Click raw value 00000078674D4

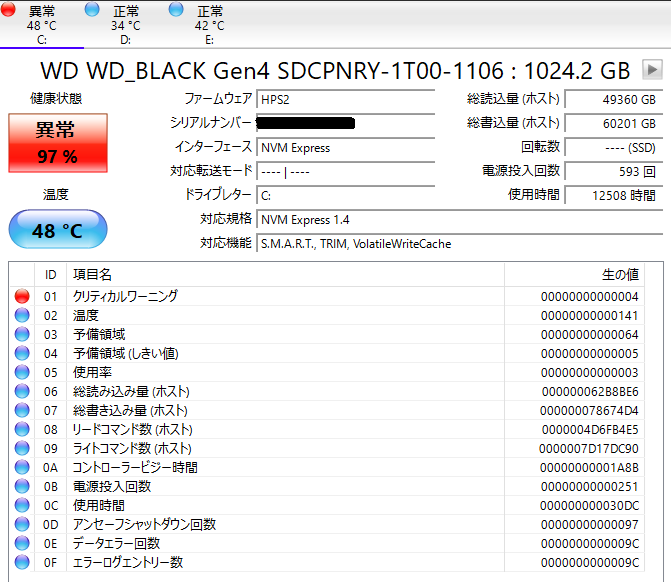point(589,410)
